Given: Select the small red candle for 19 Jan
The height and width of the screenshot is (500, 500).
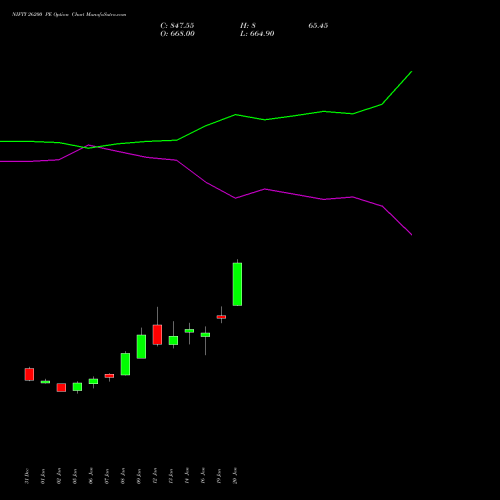Looking at the screenshot, I should click(221, 317).
